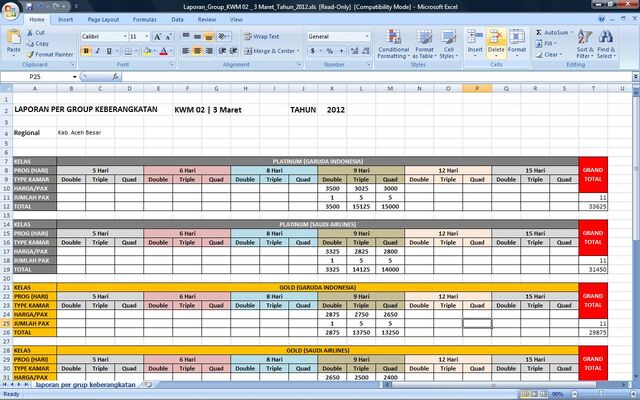Click Insert cells icon

click(475, 36)
